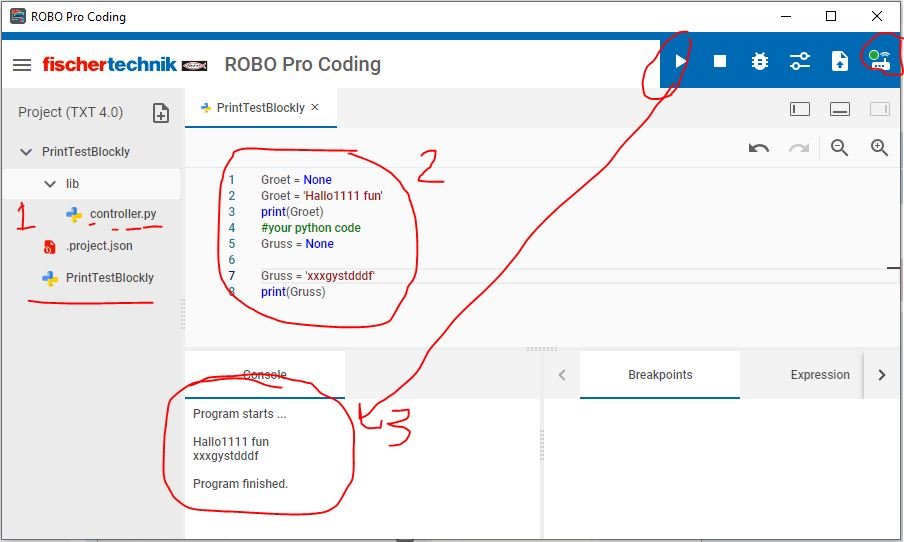Add a new file to the project
The width and height of the screenshot is (904, 542).
(161, 113)
